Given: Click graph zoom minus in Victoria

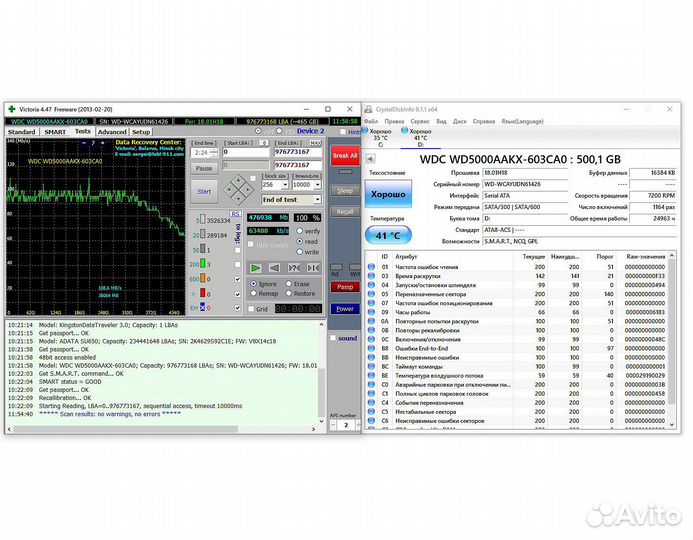Looking at the screenshot, I should tap(84, 143).
